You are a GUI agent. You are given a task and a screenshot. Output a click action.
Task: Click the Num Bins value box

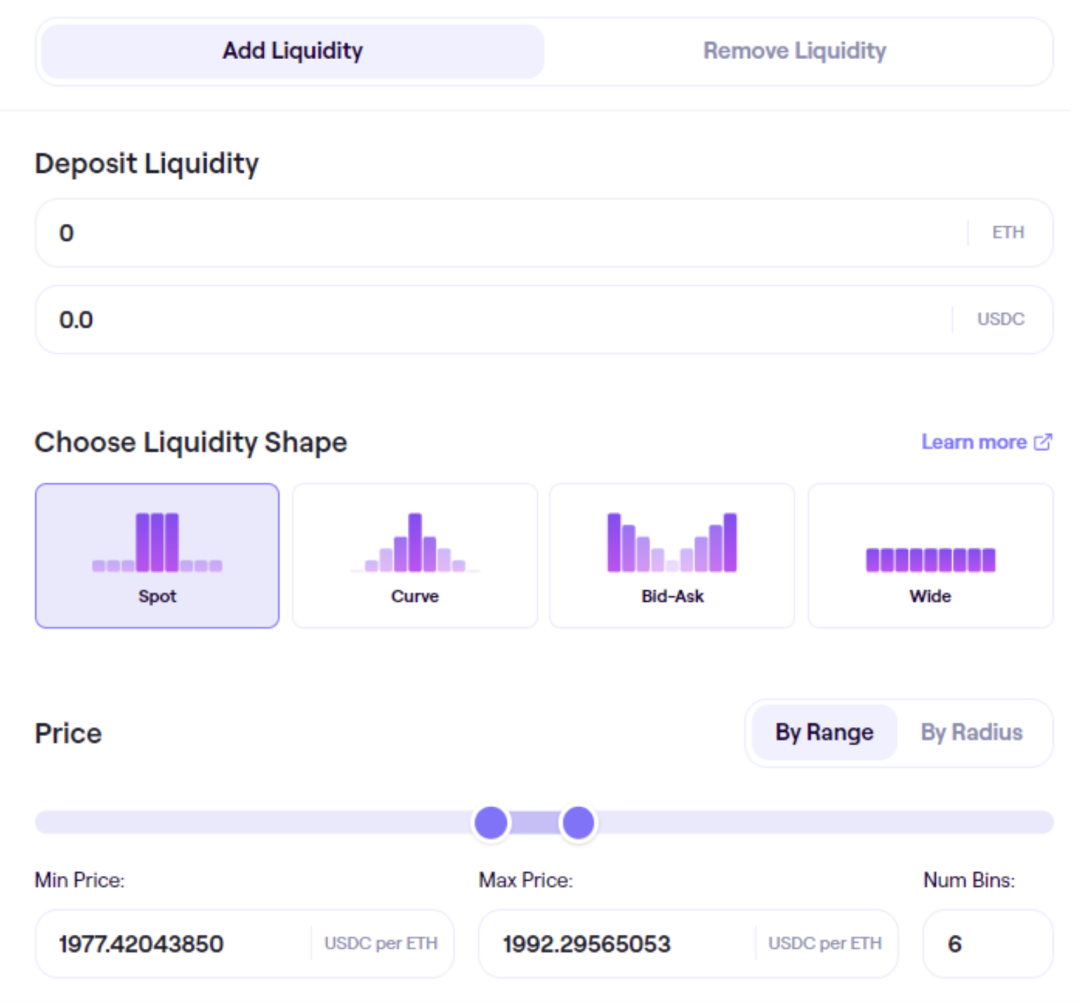(988, 942)
